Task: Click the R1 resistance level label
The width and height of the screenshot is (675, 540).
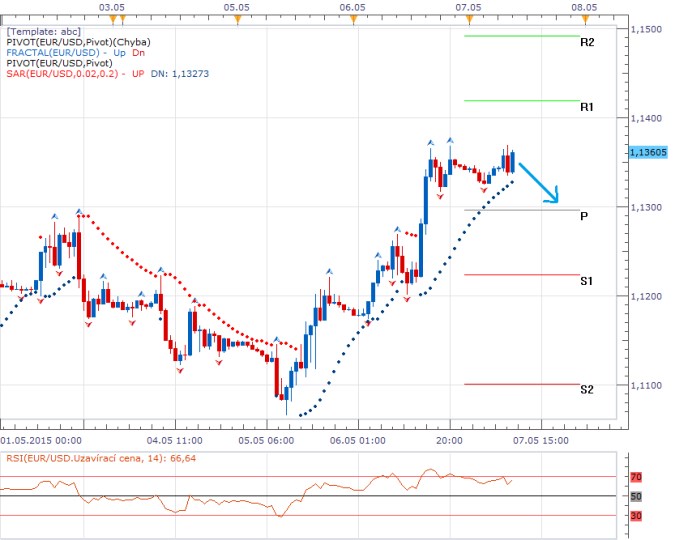Action: (587, 106)
